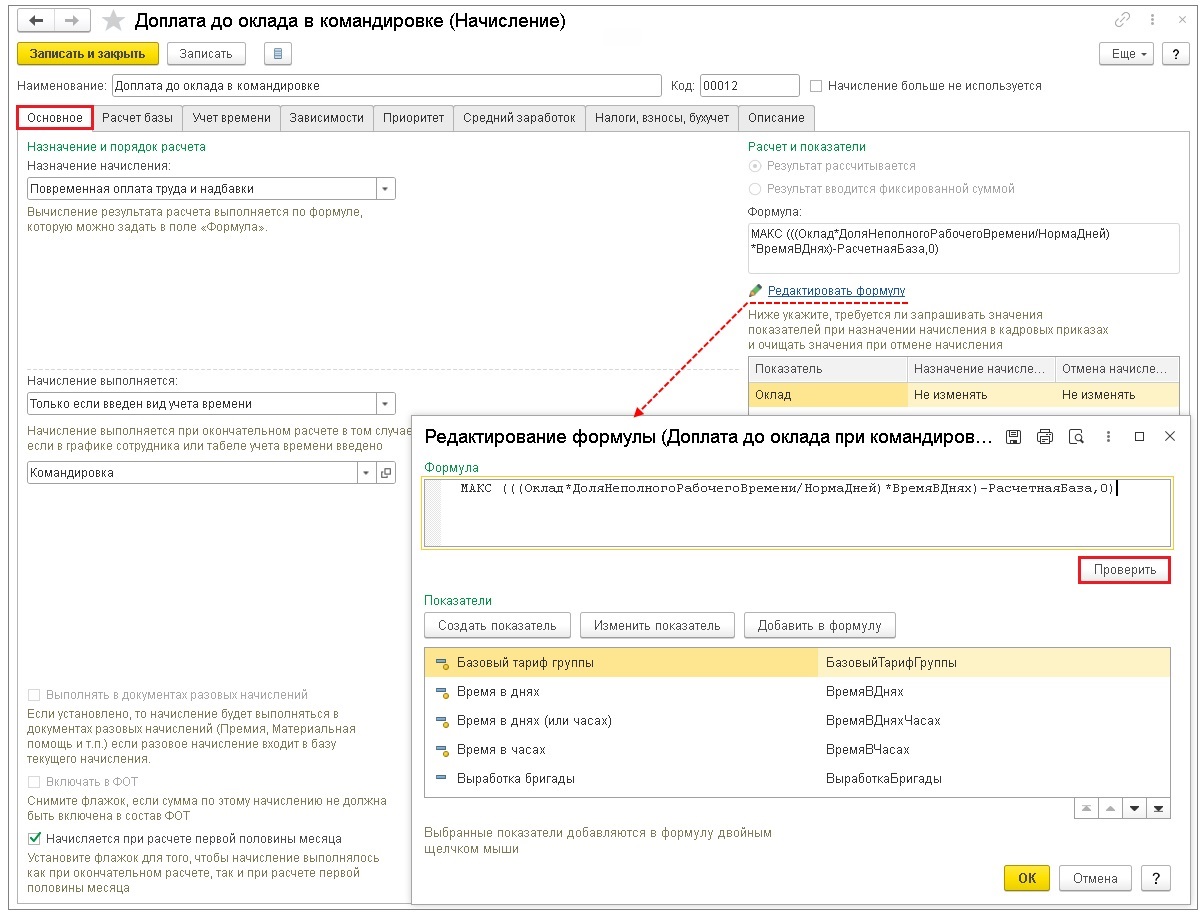Open the Расчет базы tab
This screenshot has height=916, width=1202.
click(138, 118)
